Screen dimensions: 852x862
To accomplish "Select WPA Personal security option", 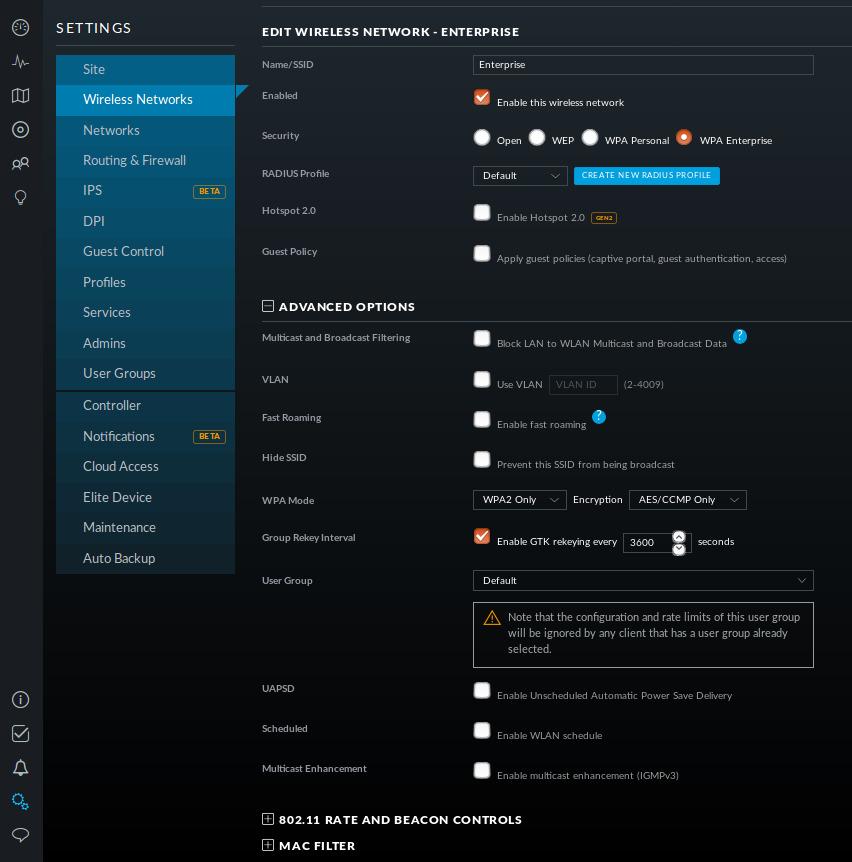I will pos(590,137).
